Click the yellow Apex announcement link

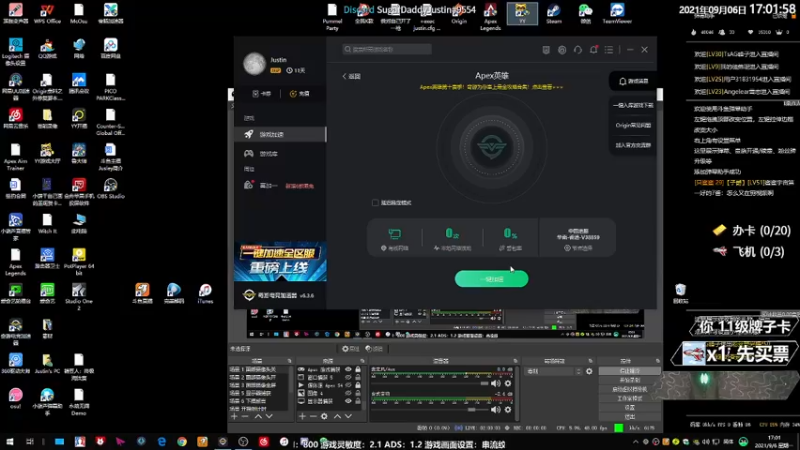pos(491,87)
